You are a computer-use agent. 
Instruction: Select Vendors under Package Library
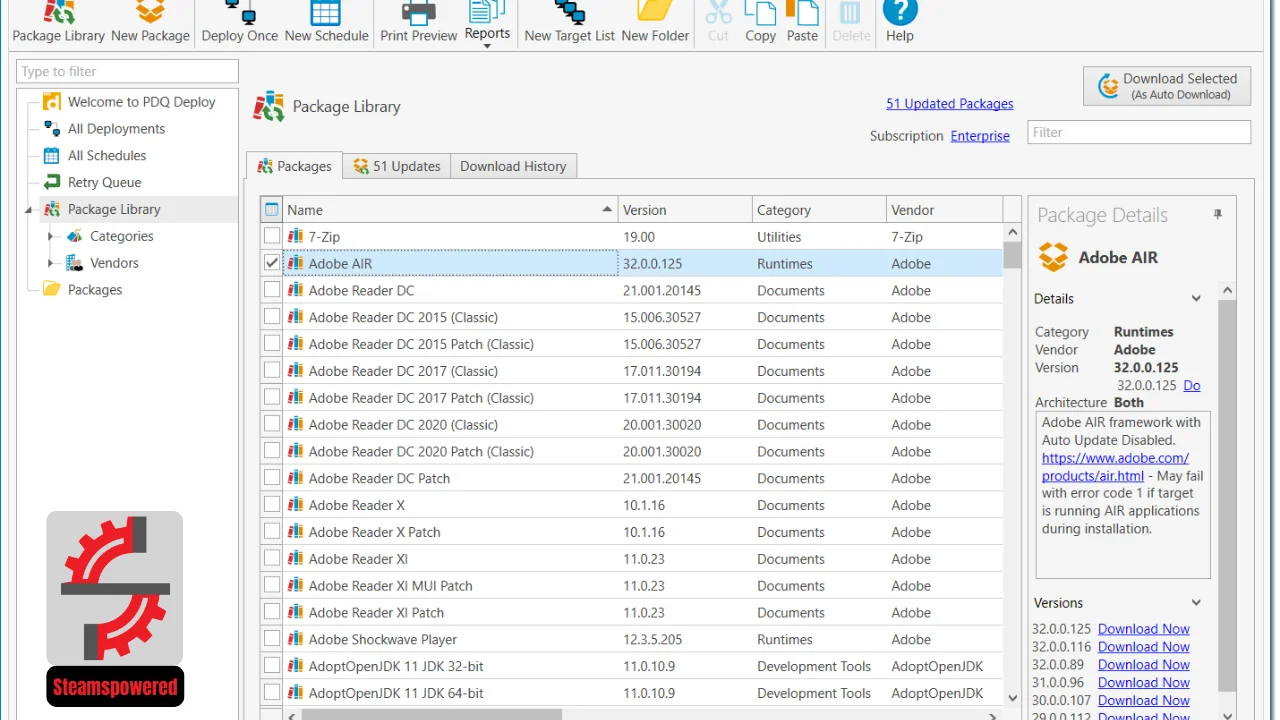click(102, 263)
